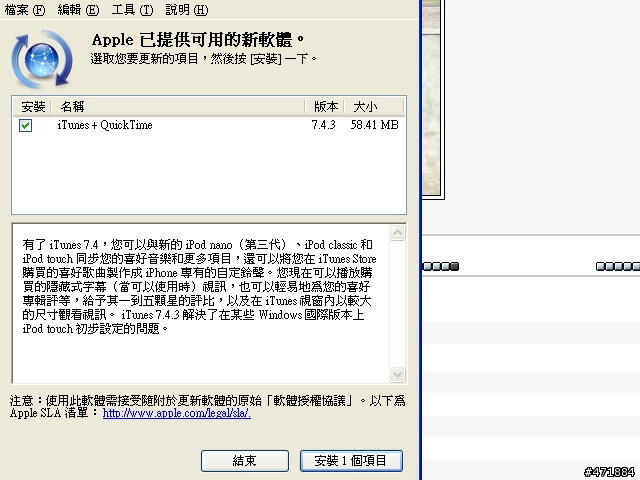Uncheck the iTunes + QuickTime install checkbox
This screenshot has width=640, height=480.
pyautogui.click(x=25, y=125)
